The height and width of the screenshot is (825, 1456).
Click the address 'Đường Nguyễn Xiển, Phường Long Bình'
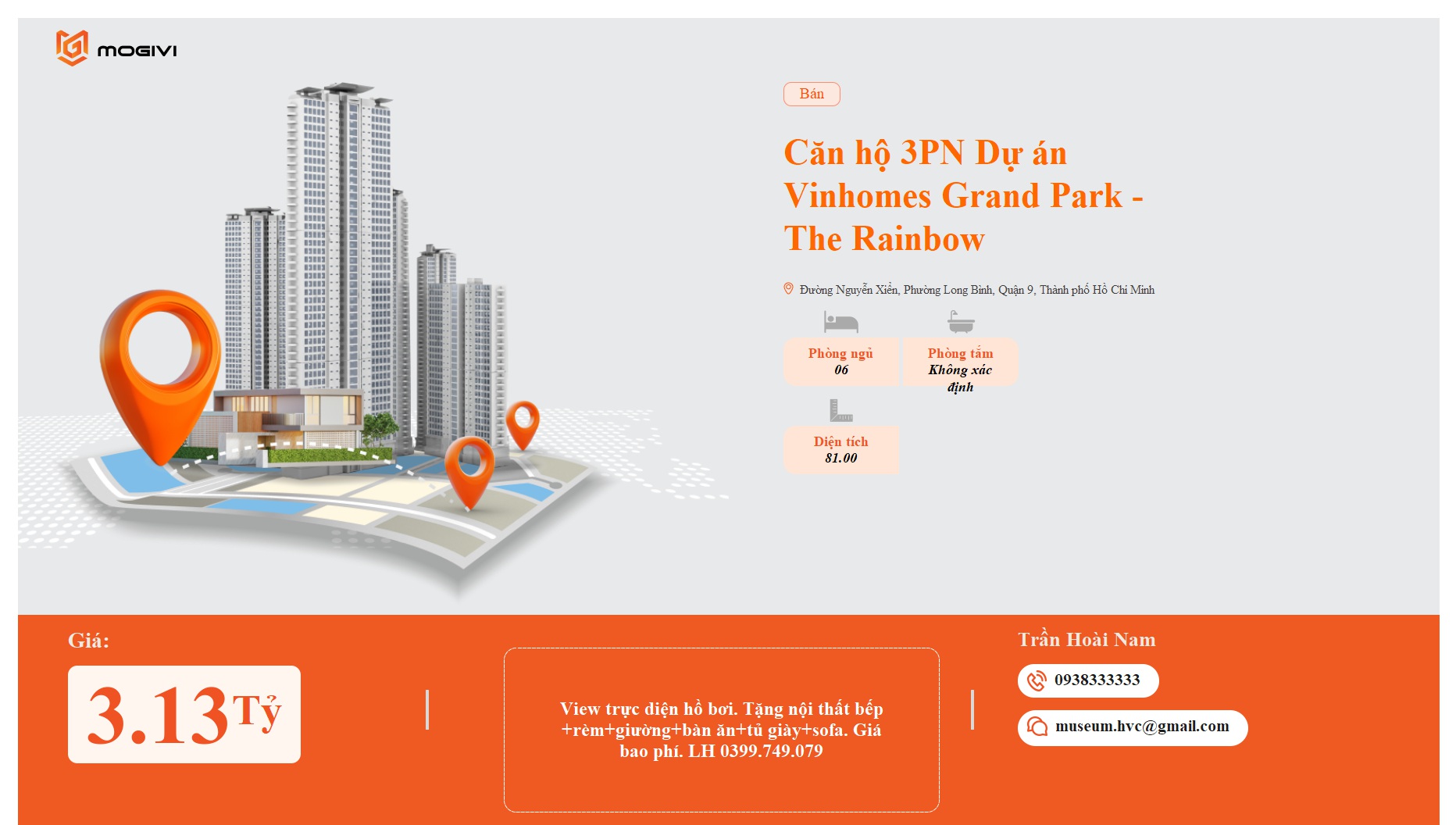click(x=977, y=290)
